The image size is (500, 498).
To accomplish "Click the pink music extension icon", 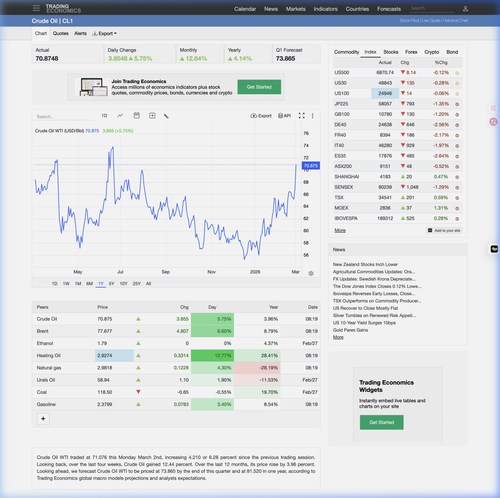I will pos(493,122).
